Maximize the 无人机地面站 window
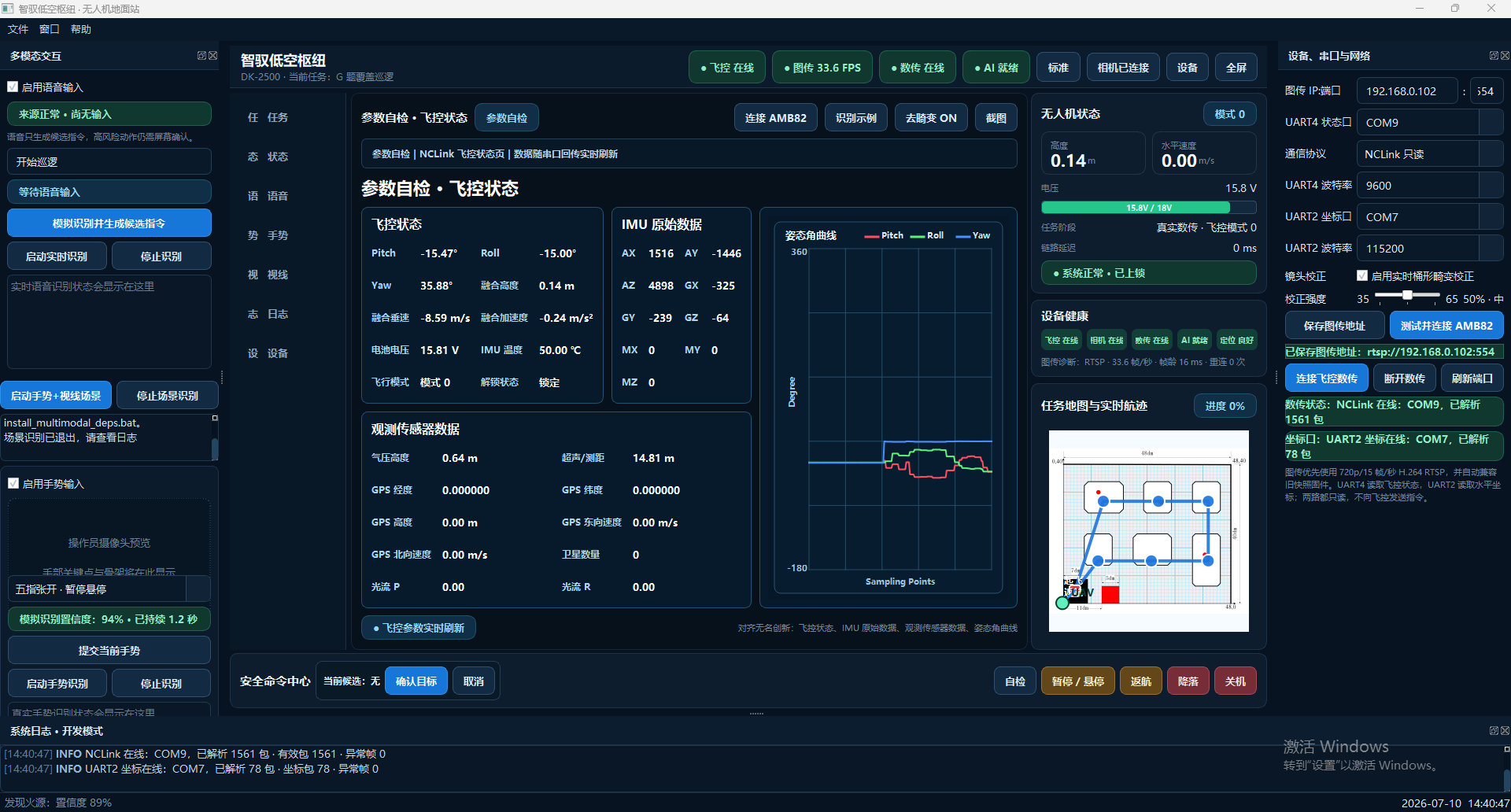Screen dimensions: 1511x812 tap(1455, 9)
